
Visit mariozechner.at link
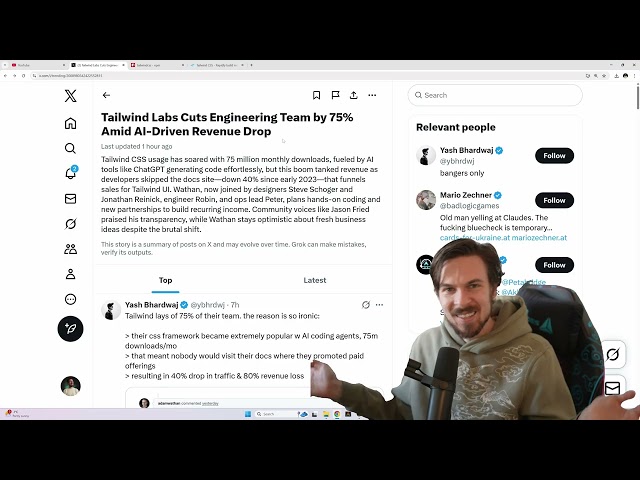[x=539, y=238]
